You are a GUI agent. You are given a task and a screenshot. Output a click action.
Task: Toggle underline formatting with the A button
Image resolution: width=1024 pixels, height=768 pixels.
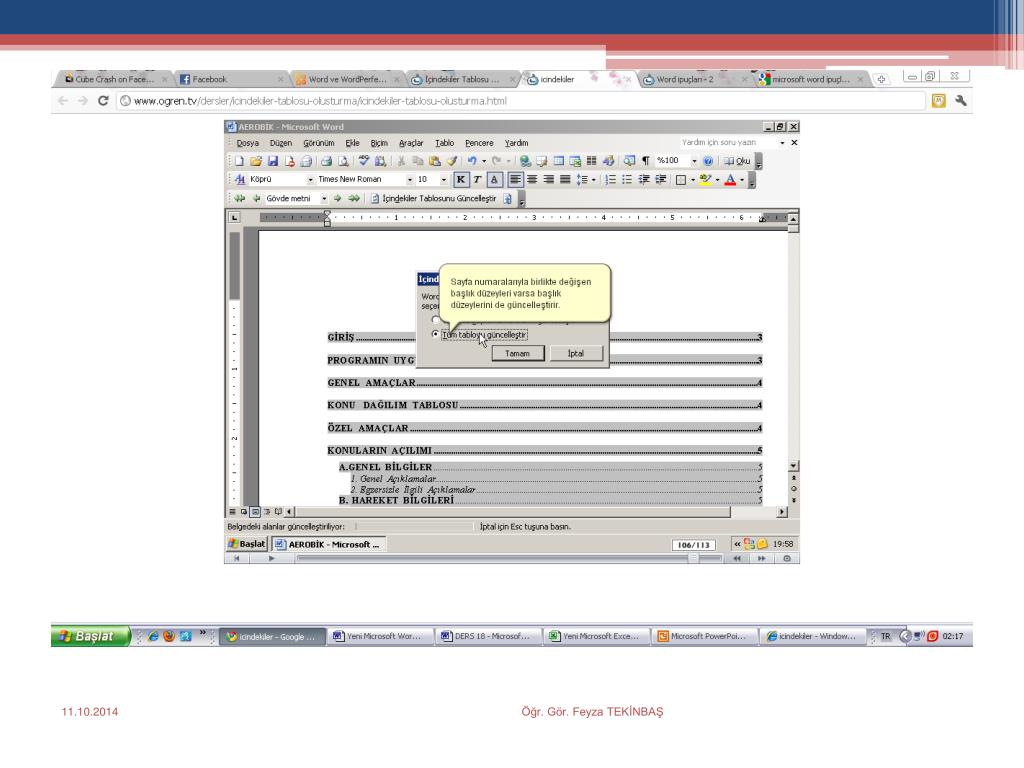tap(494, 179)
